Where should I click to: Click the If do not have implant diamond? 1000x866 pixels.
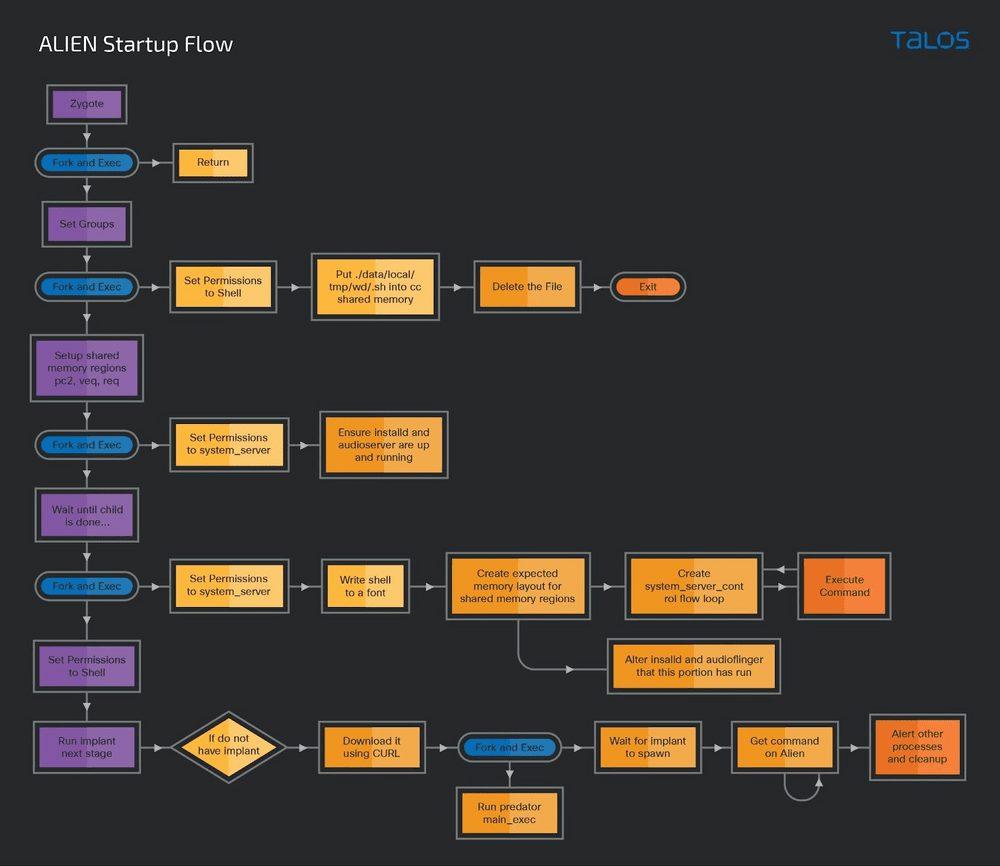(x=228, y=746)
